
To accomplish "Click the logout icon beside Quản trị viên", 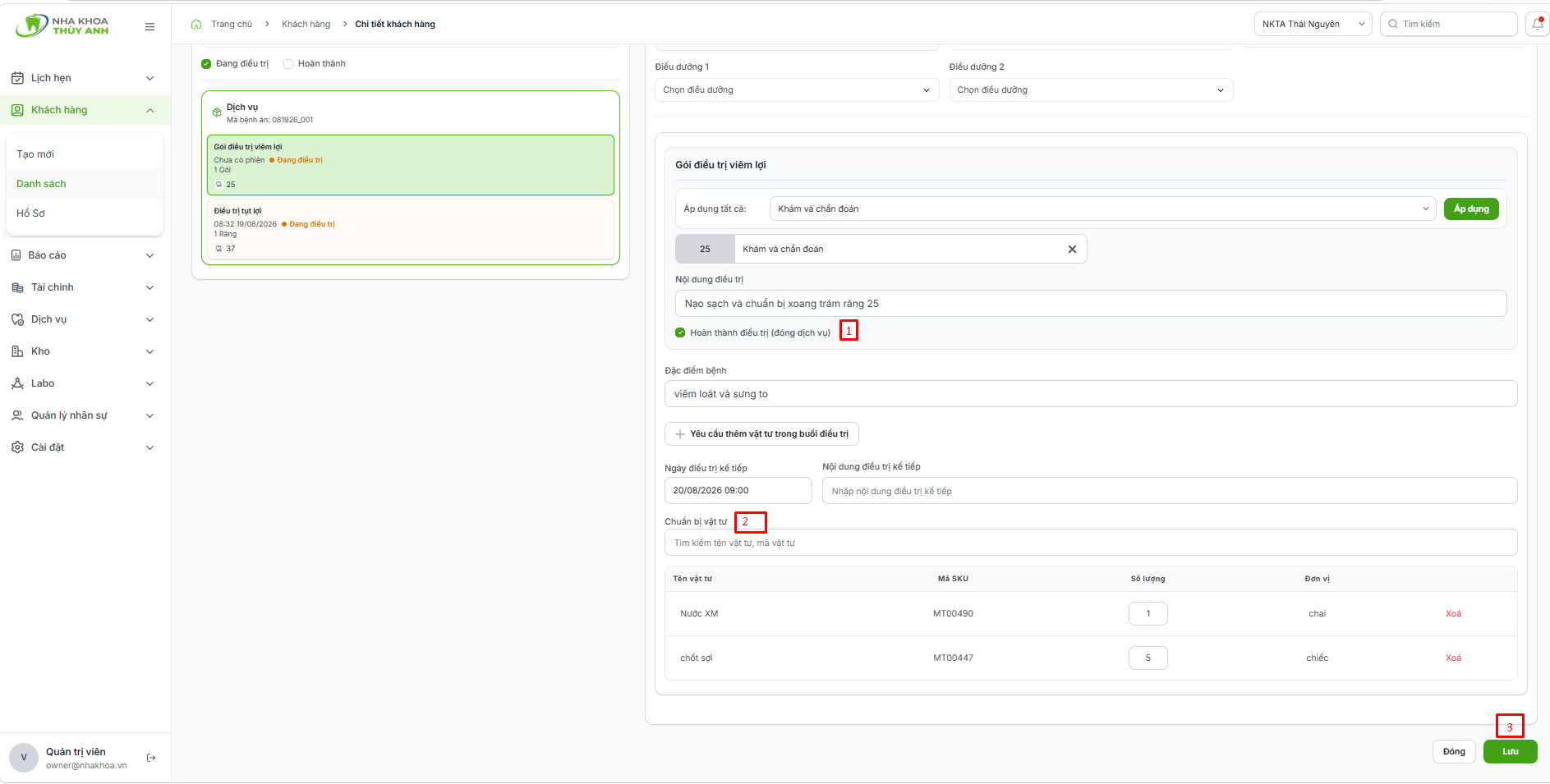I will click(151, 758).
